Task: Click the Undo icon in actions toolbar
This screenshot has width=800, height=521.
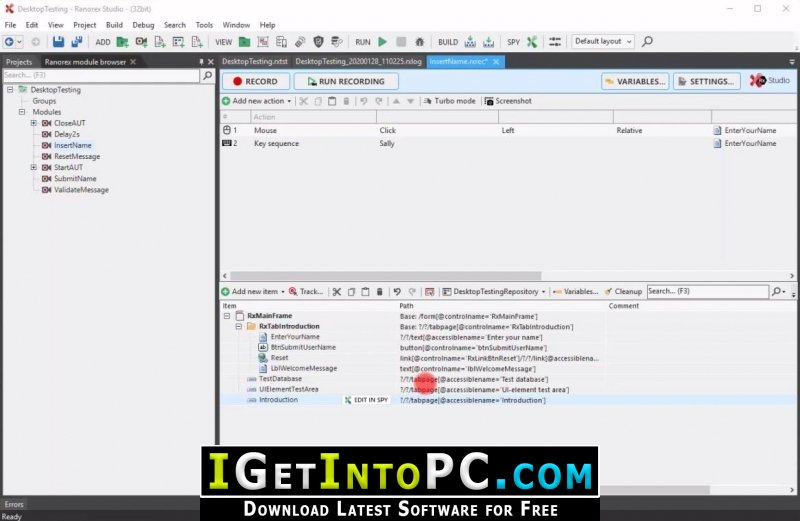Action: point(364,101)
